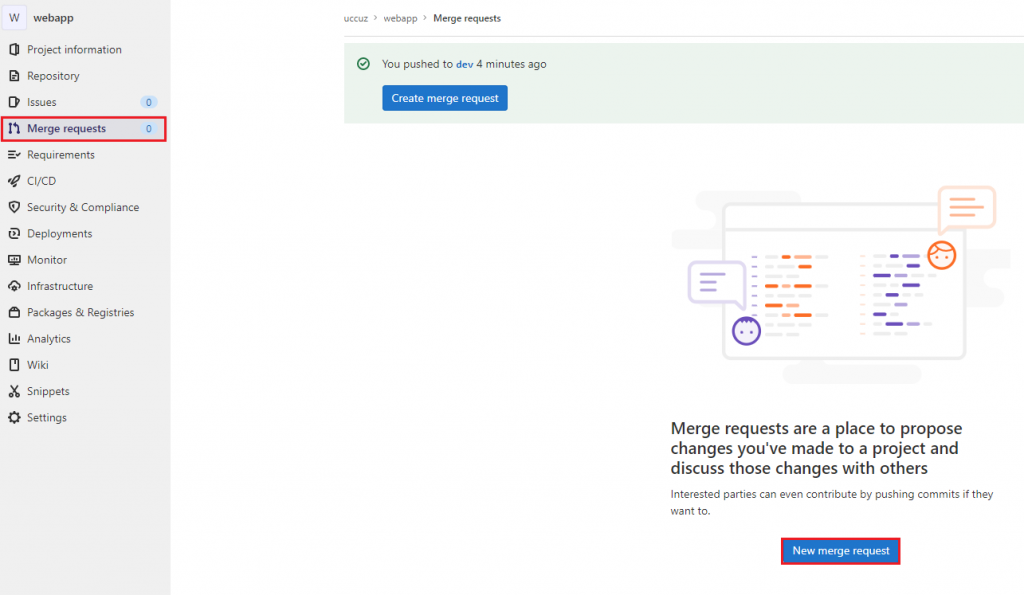Click the webapp project avatar W
The image size is (1024, 595).
coord(14,18)
